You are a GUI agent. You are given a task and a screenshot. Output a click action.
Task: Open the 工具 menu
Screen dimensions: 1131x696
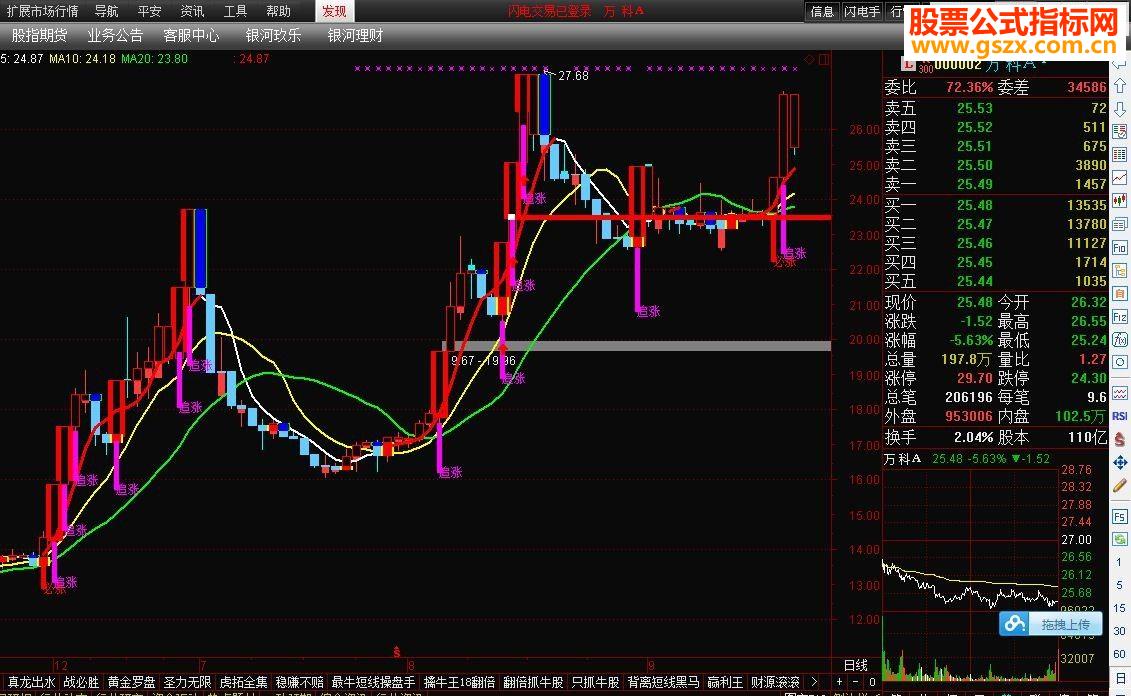[x=235, y=11]
